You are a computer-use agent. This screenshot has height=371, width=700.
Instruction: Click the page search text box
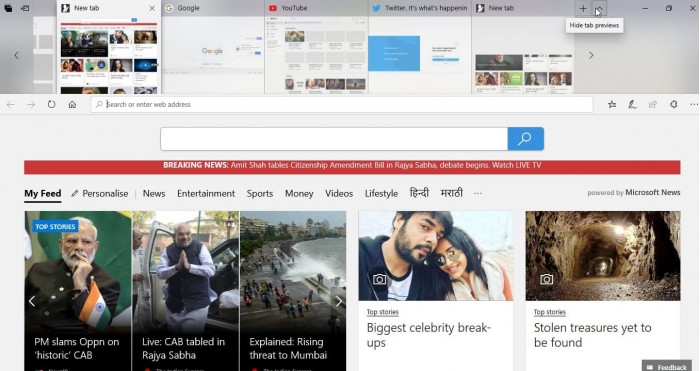(334, 139)
